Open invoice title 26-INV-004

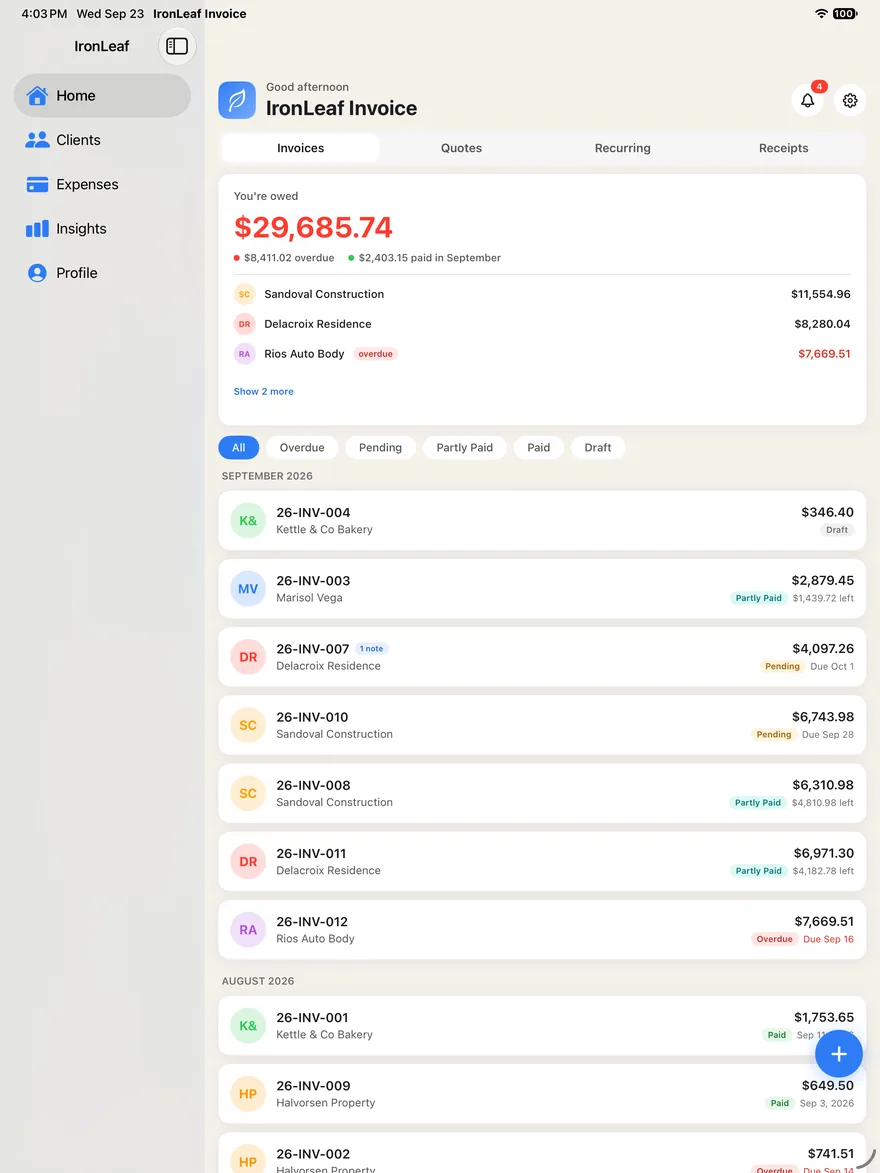coord(313,512)
